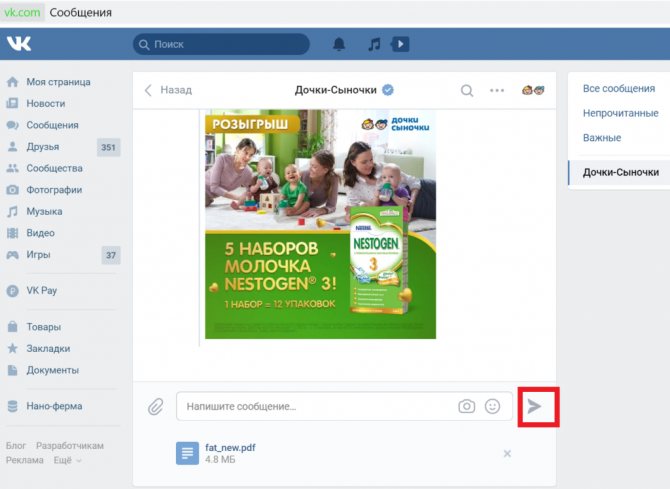670x489 pixels.
Task: Click the verified checkmark badge
Action: (x=388, y=90)
